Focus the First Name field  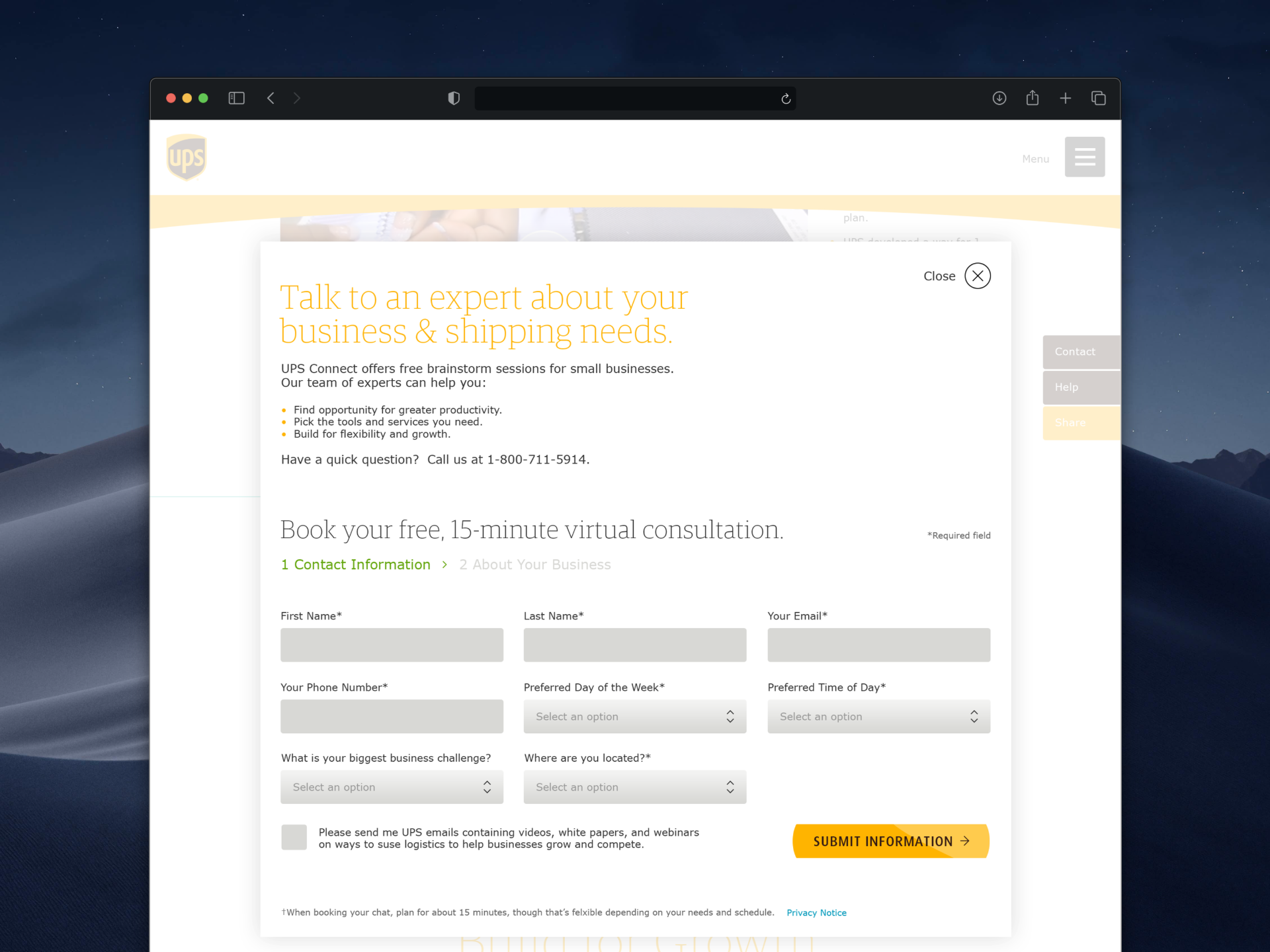[392, 645]
